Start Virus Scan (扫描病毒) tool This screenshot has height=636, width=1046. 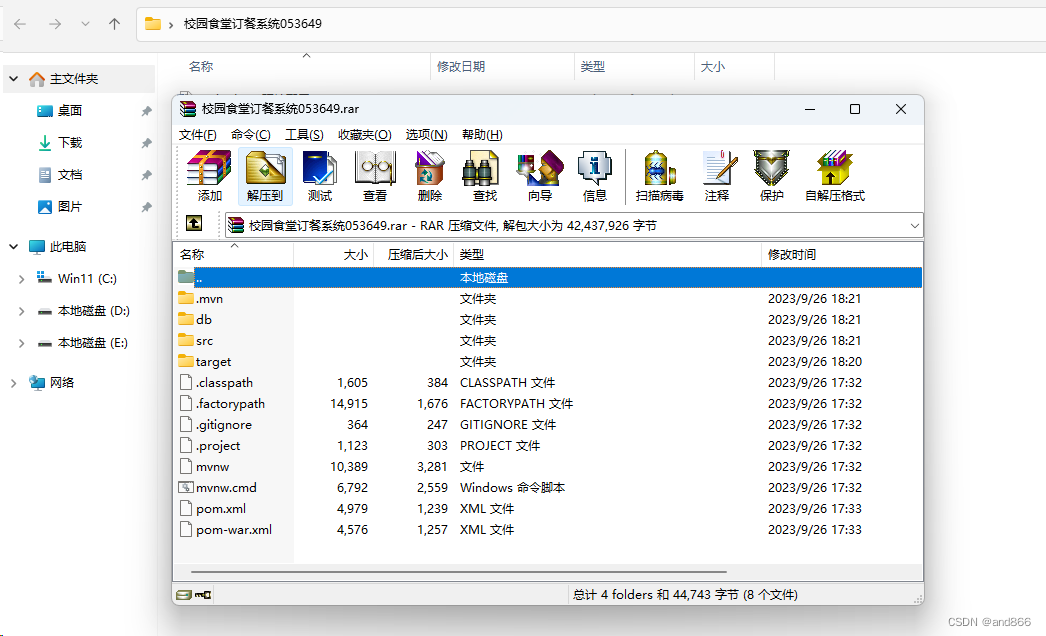[x=659, y=176]
